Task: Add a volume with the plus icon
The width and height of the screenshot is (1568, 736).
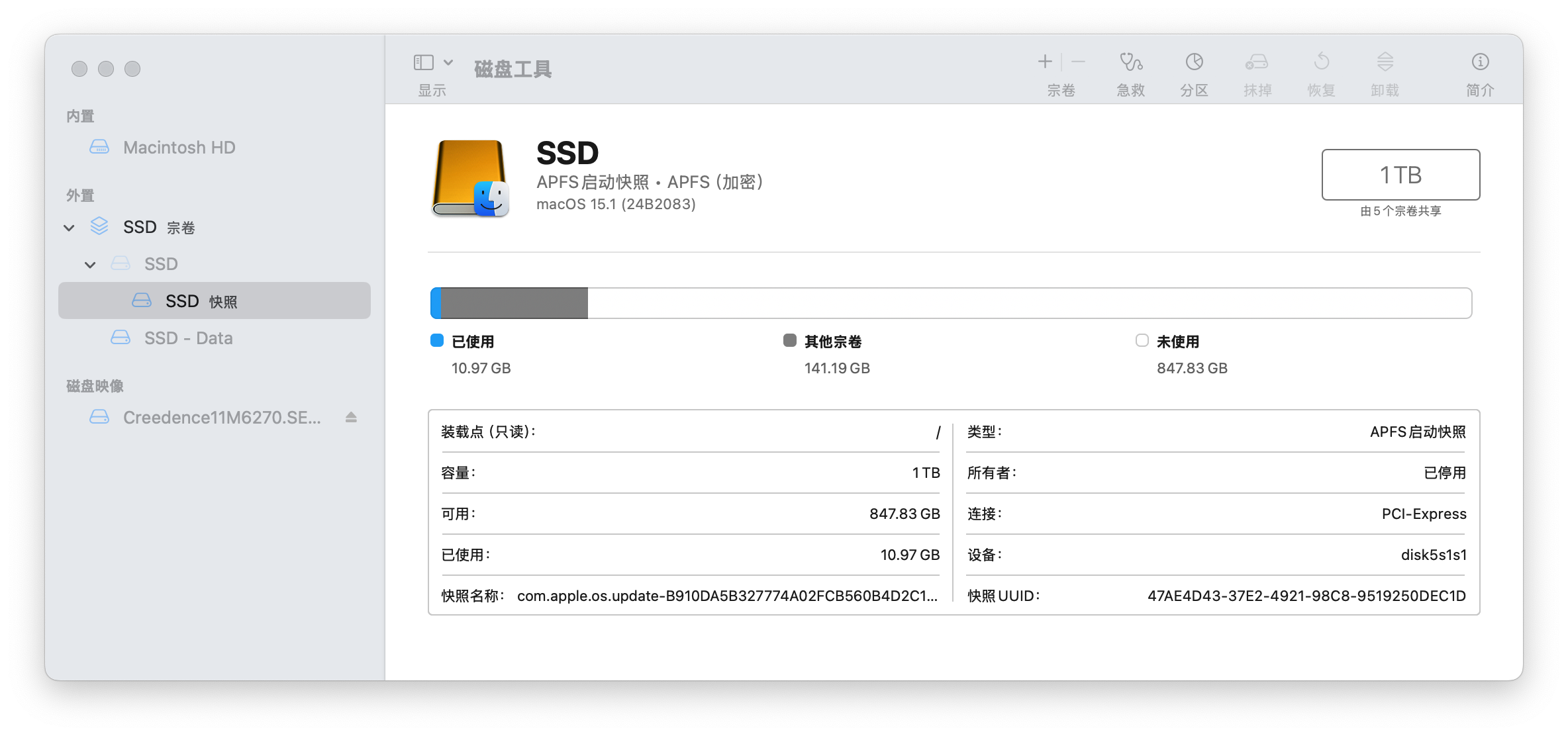Action: click(1045, 62)
